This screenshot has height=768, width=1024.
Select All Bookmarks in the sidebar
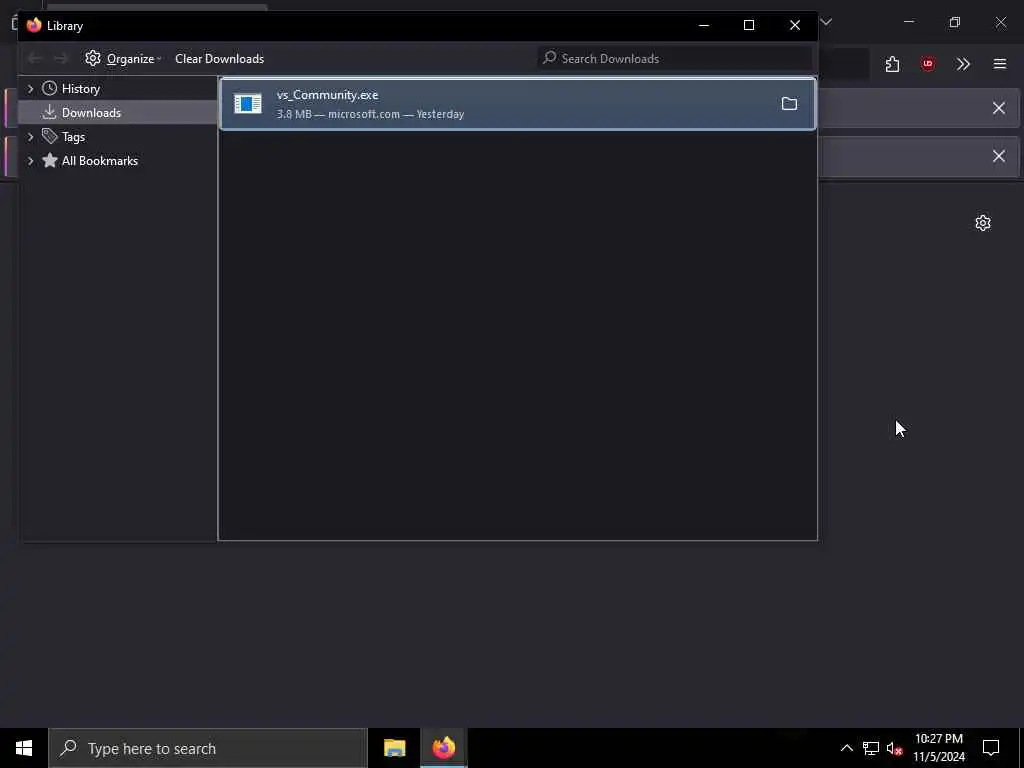tap(99, 161)
